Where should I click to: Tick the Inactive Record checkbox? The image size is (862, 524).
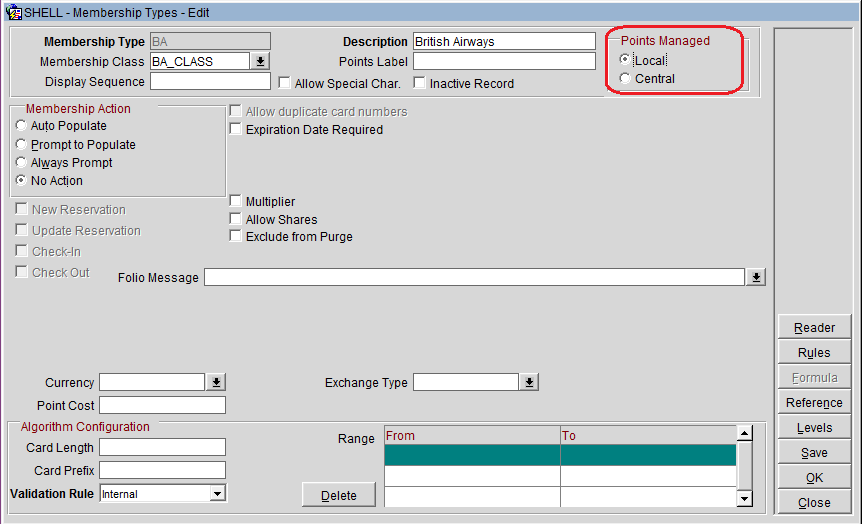(x=420, y=84)
